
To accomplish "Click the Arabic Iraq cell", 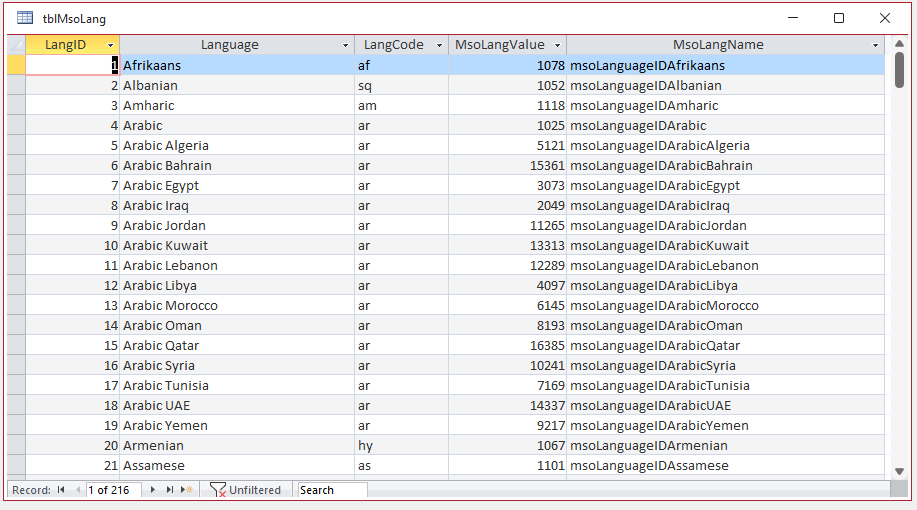I will coord(237,205).
